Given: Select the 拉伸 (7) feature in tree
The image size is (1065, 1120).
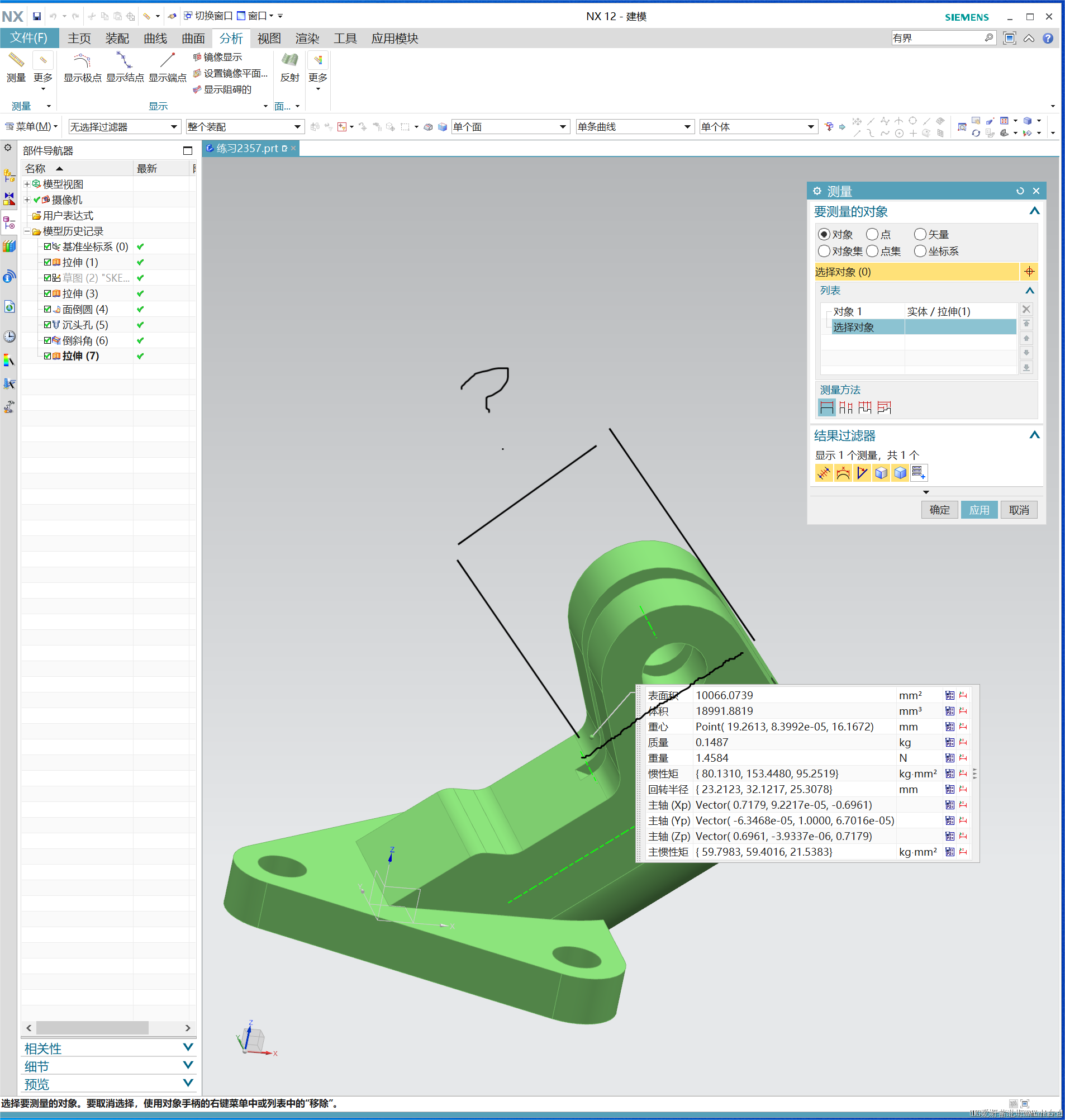Looking at the screenshot, I should click(x=80, y=356).
